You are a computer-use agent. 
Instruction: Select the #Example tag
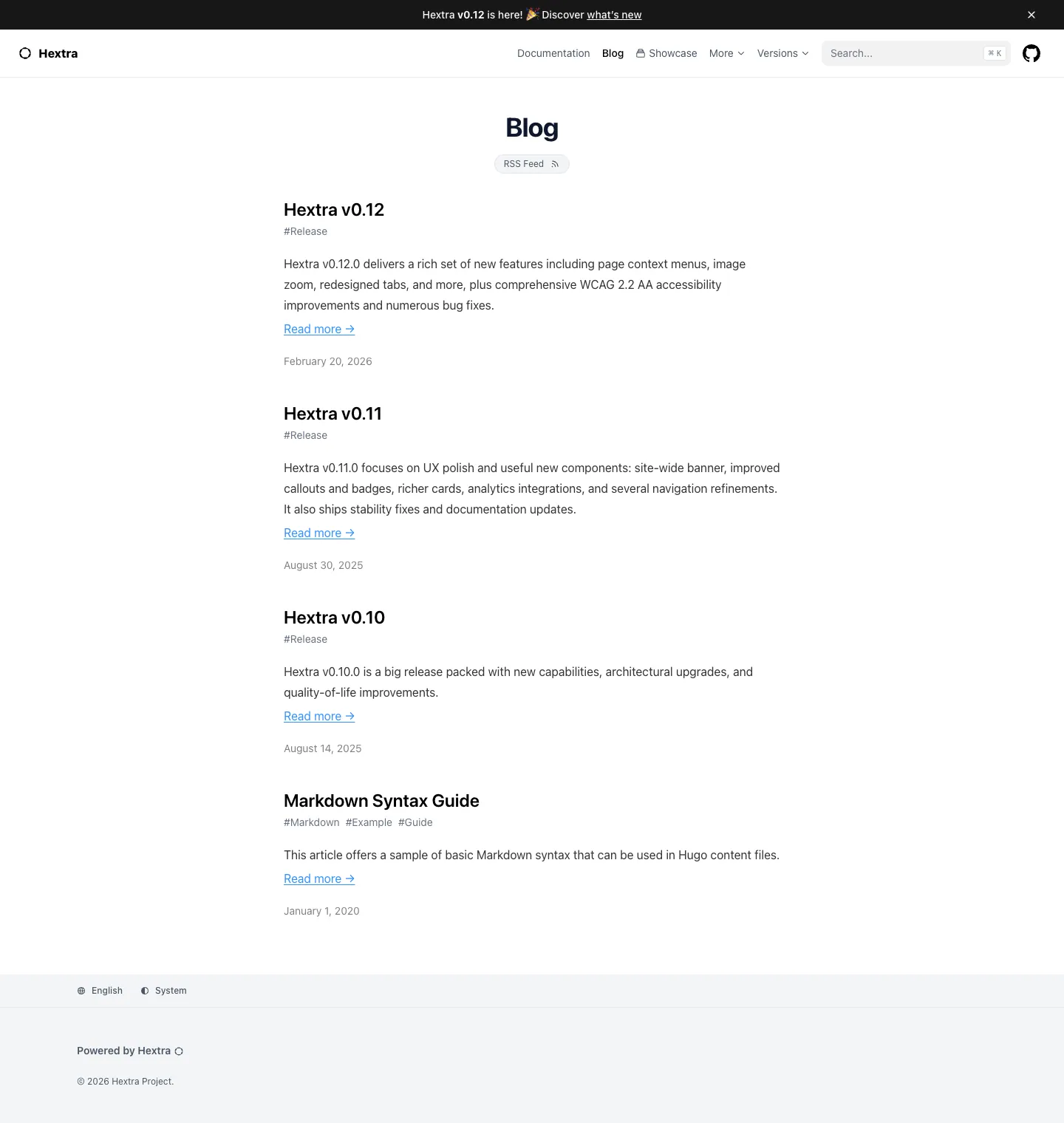point(369,822)
